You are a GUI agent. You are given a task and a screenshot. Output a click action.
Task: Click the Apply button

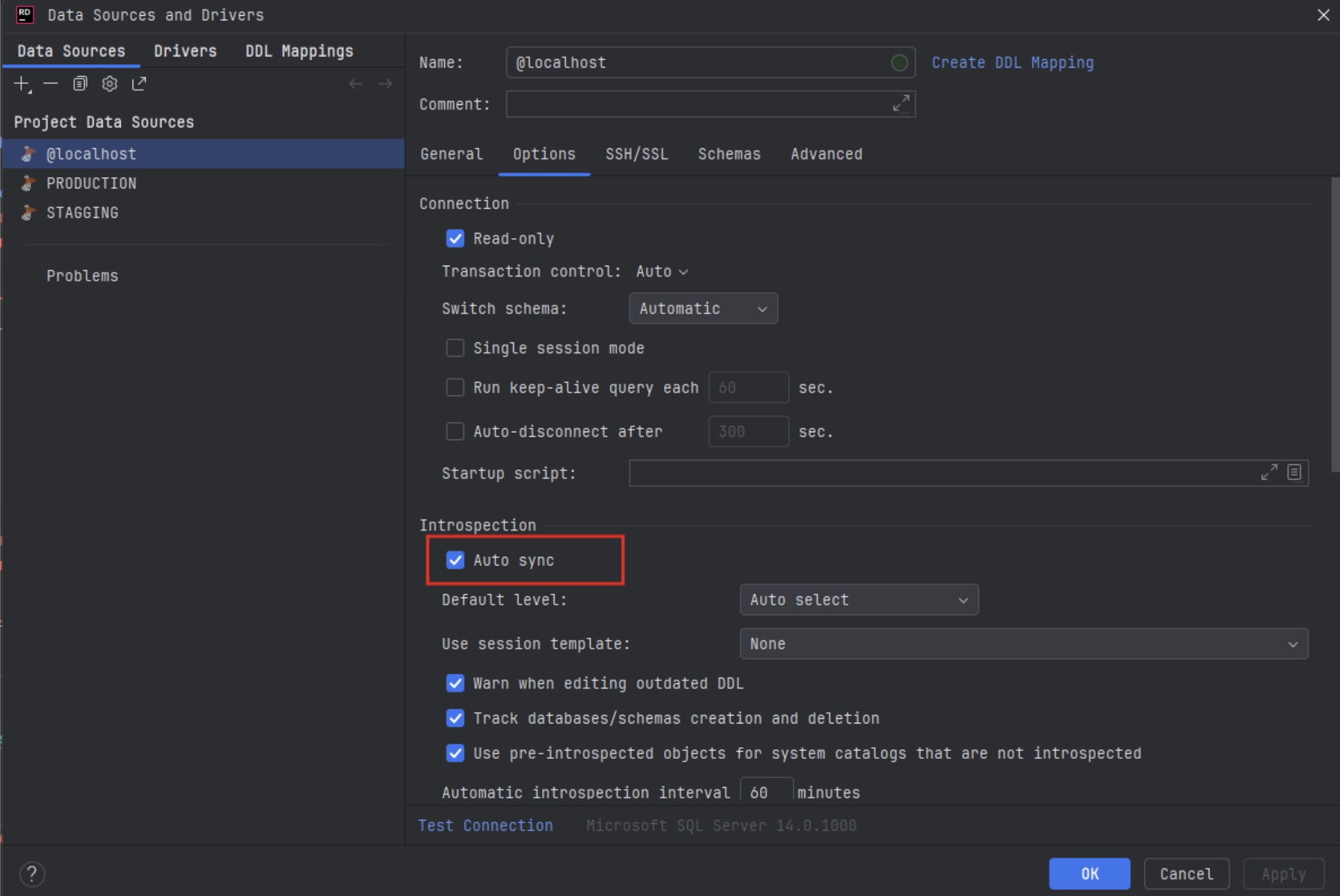point(1284,874)
